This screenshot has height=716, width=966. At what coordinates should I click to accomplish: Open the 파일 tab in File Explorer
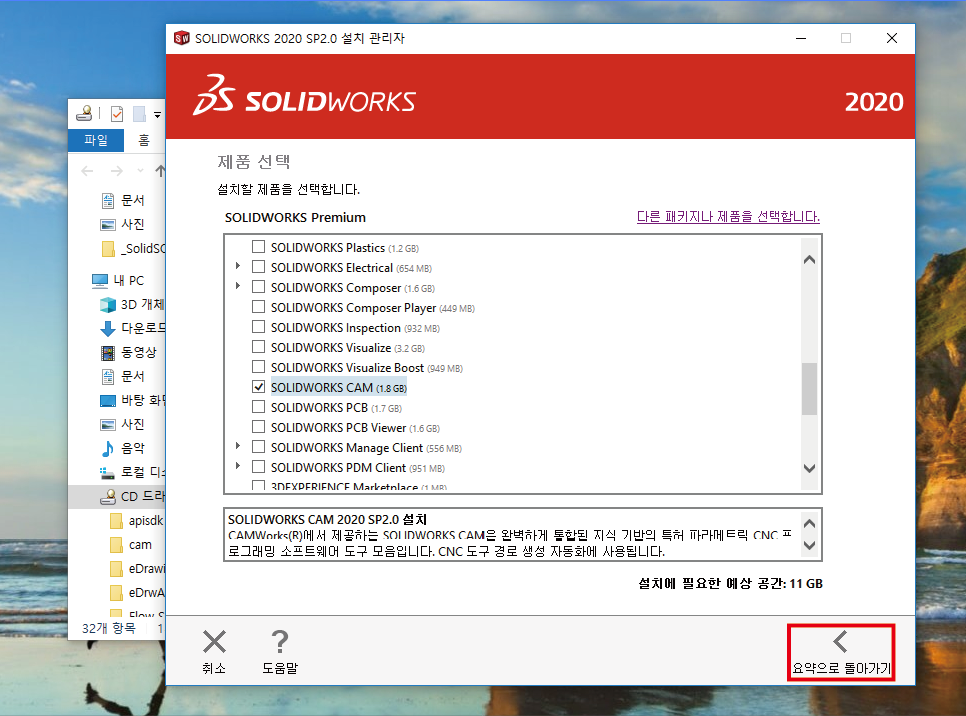coord(96,140)
